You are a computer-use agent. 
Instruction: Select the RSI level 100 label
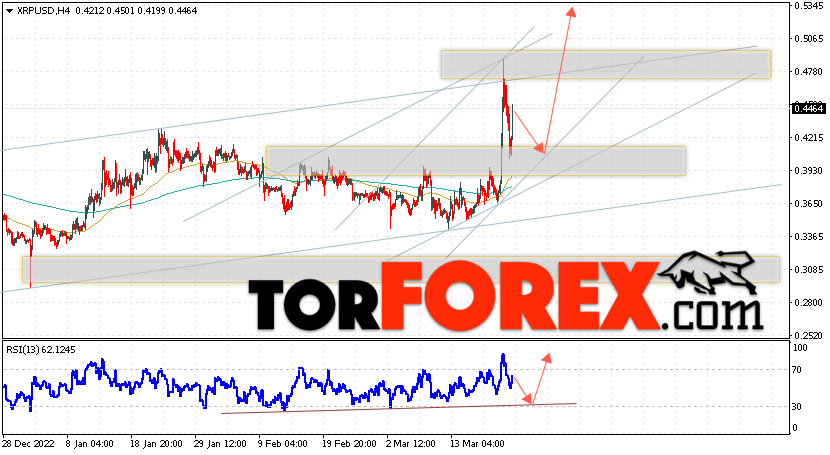click(x=800, y=348)
